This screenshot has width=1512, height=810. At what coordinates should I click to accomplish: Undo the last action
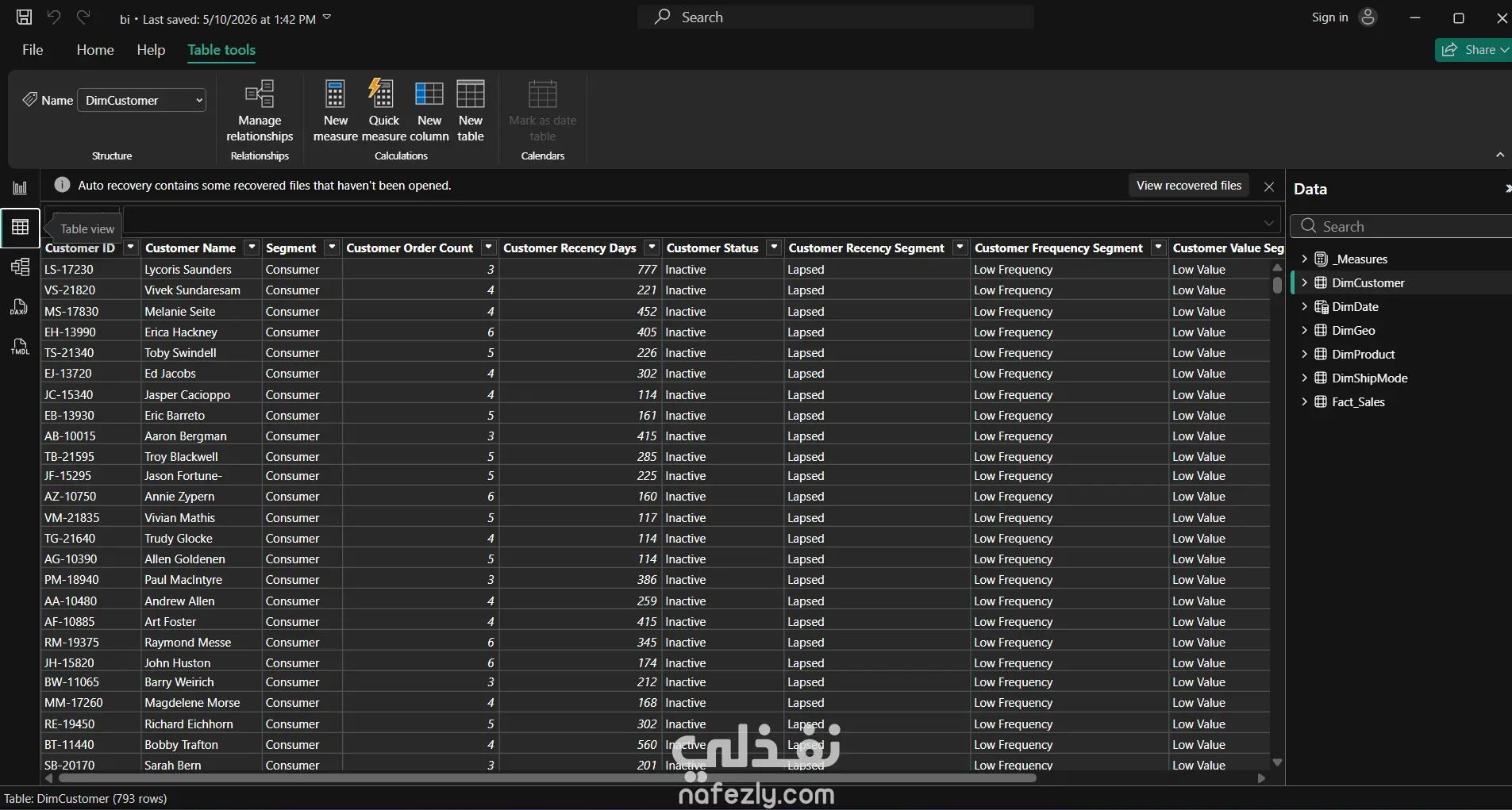pyautogui.click(x=54, y=17)
